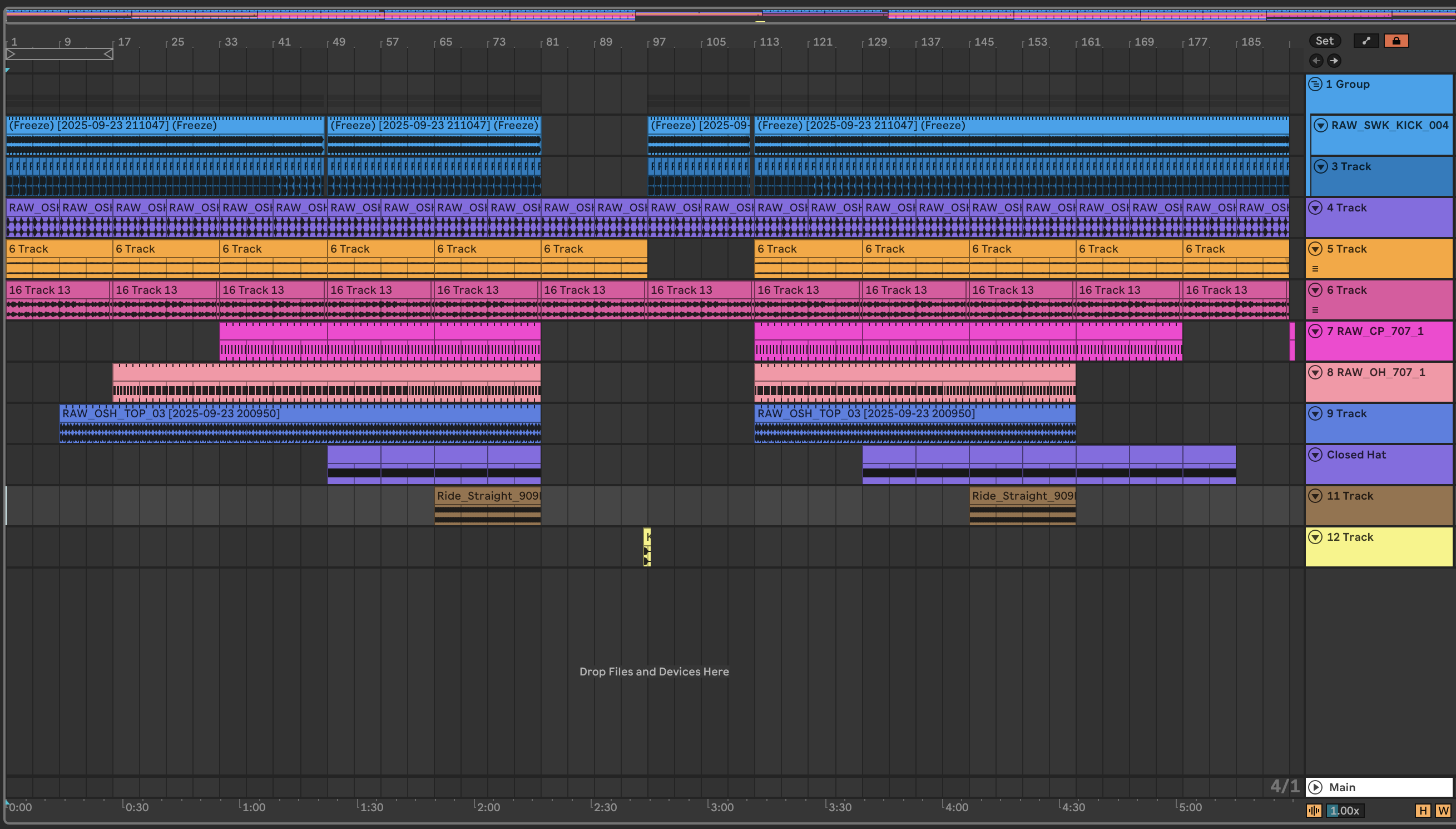Select the 11 Track header name
The image size is (1456, 829).
point(1350,496)
